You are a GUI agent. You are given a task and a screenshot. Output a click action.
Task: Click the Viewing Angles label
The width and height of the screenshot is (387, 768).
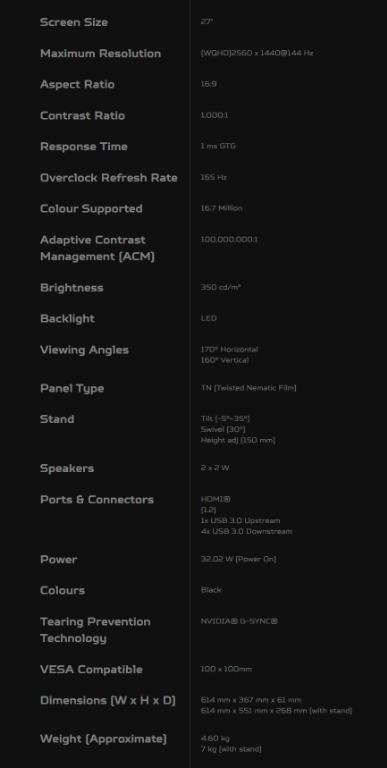tap(84, 350)
